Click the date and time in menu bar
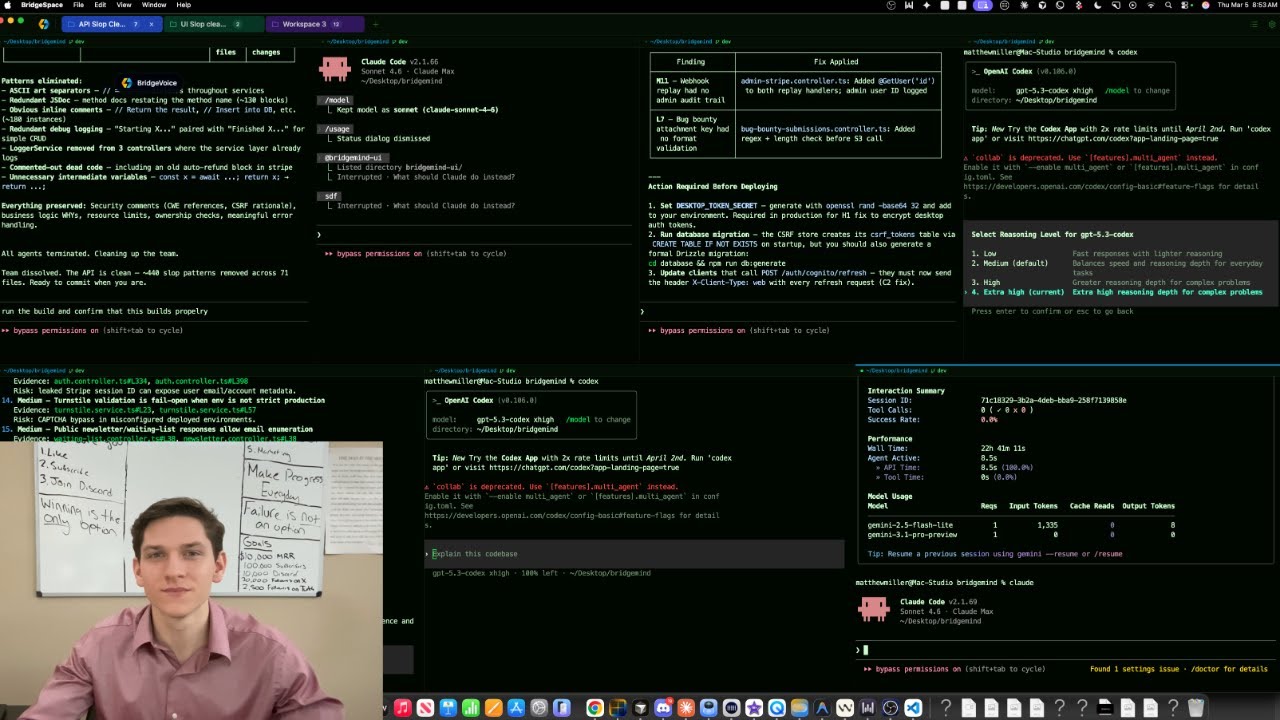This screenshot has height=720, width=1280. (x=1247, y=5)
